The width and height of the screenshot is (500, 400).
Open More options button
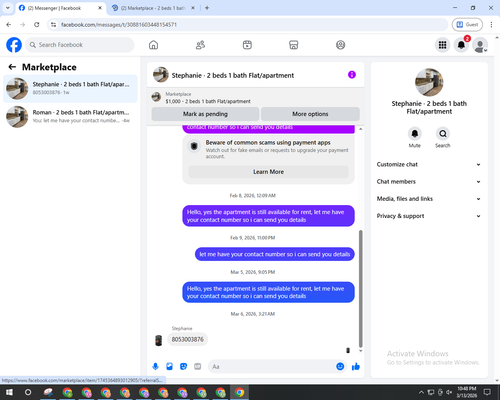click(x=310, y=114)
